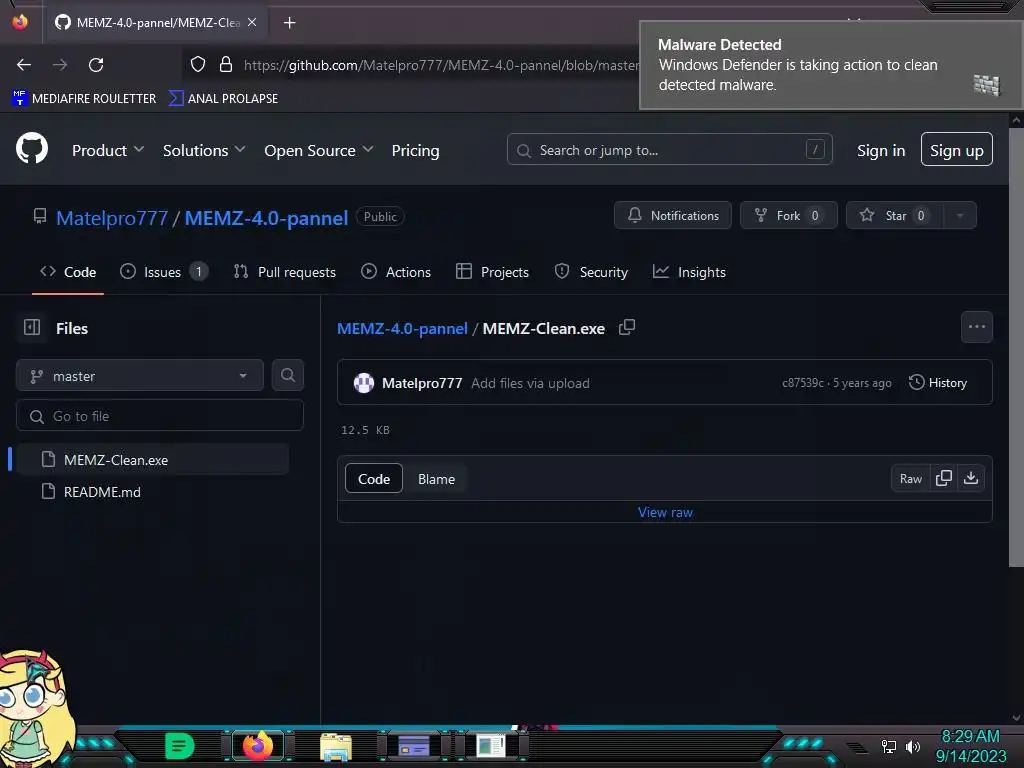Image resolution: width=1024 pixels, height=768 pixels.
Task: Open the Security tab
Action: [x=591, y=272]
